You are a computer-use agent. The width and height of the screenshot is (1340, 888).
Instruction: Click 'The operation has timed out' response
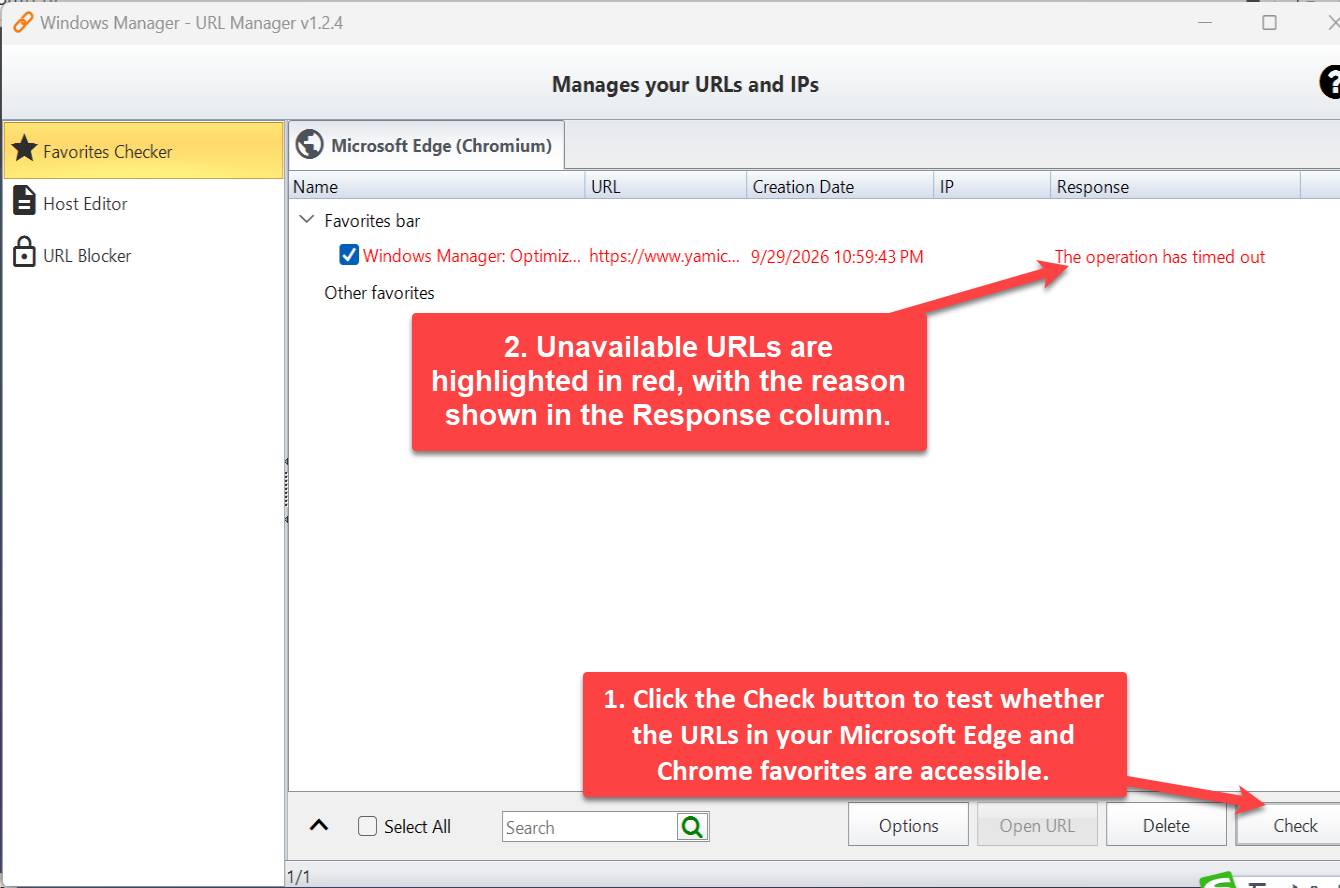[x=1160, y=257]
